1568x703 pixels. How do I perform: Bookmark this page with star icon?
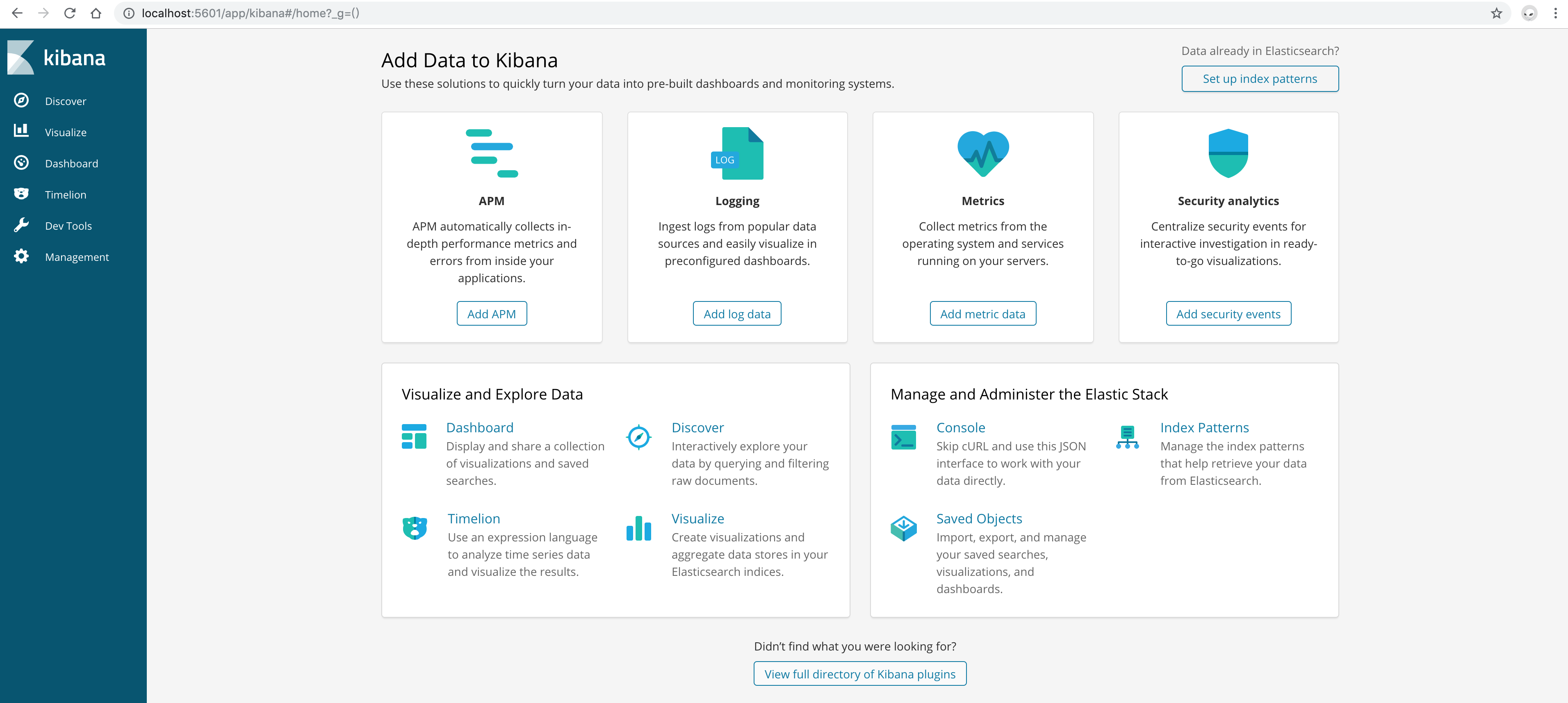pyautogui.click(x=1496, y=13)
